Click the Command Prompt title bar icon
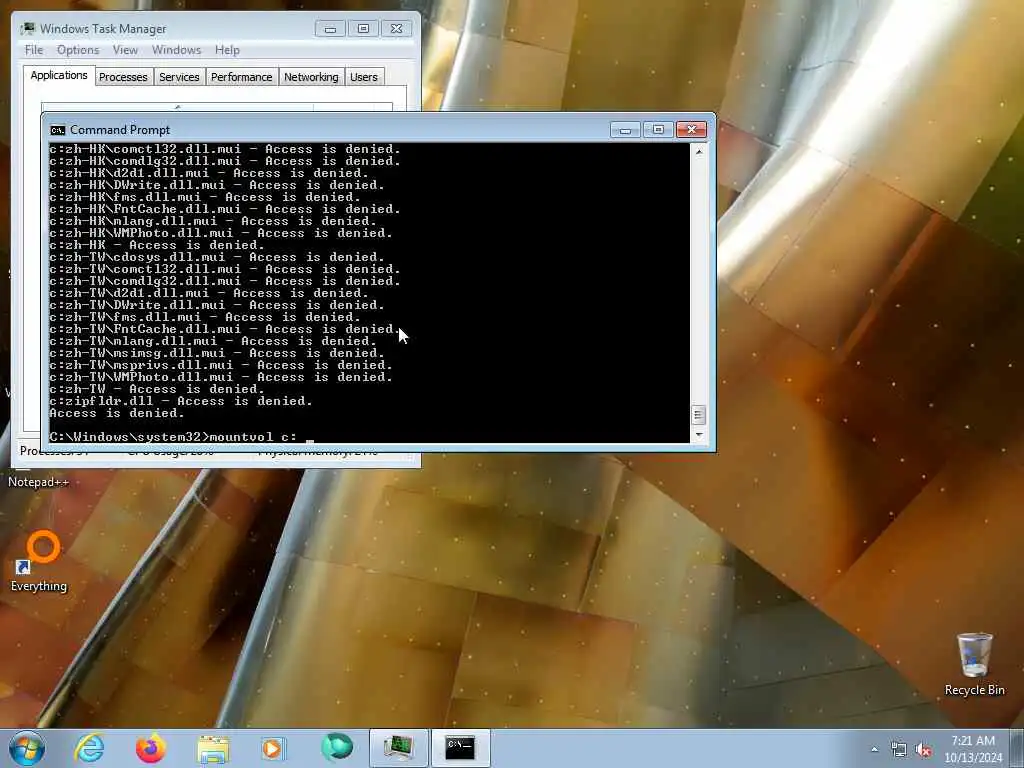1024x768 pixels. point(57,130)
